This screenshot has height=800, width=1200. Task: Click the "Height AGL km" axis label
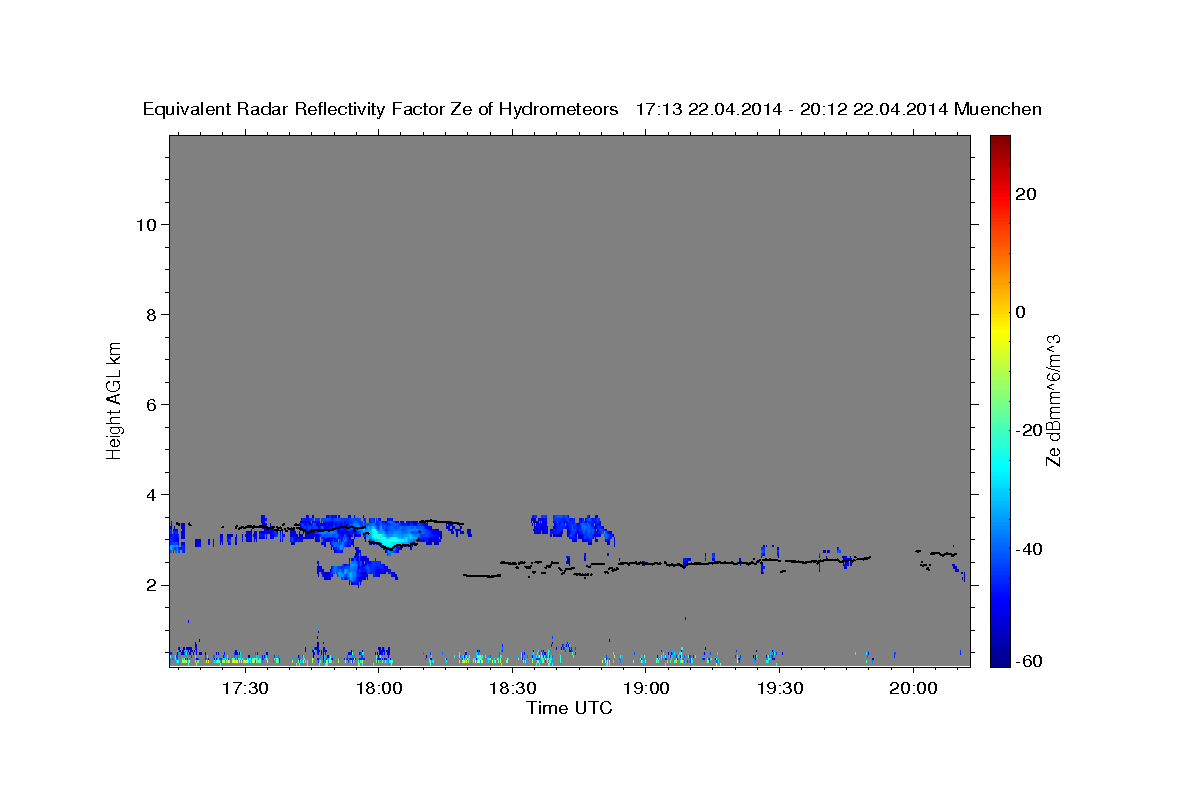(114, 399)
